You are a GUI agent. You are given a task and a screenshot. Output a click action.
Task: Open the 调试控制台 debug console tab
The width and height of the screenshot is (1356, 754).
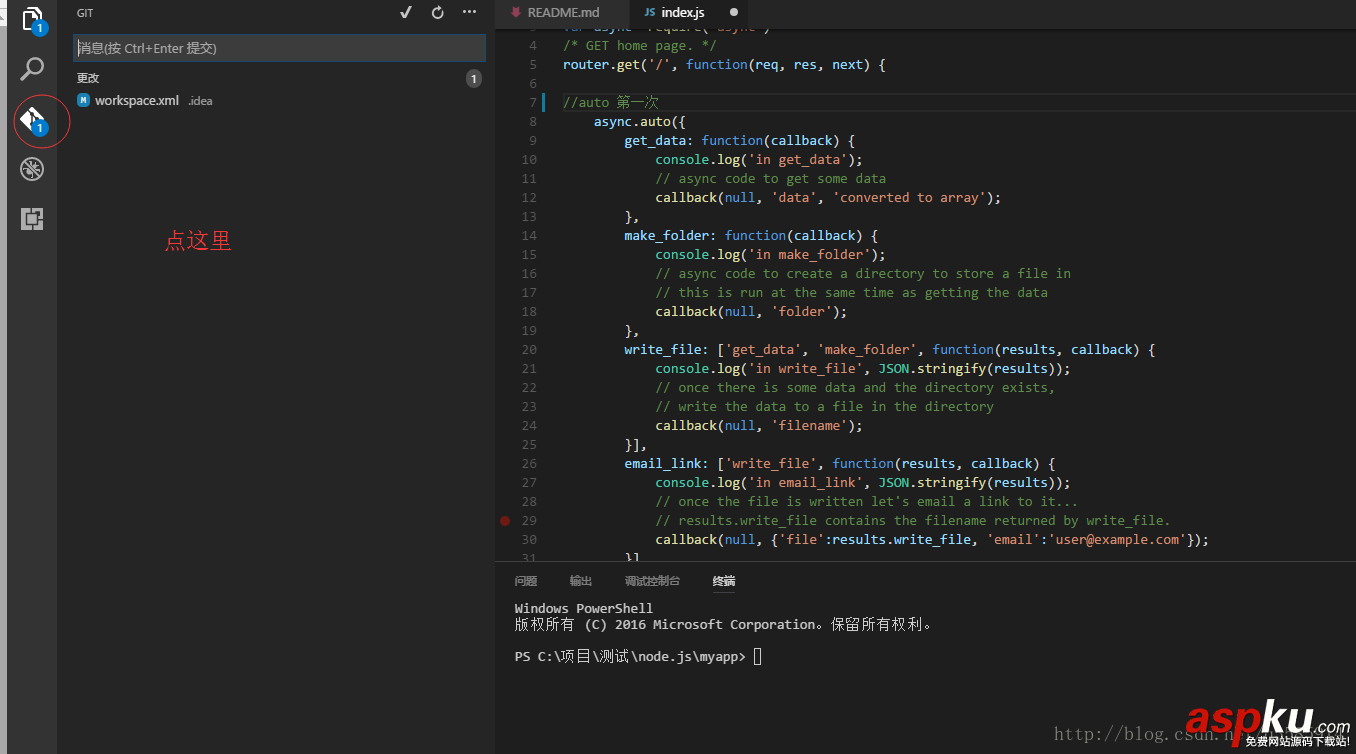coord(652,581)
